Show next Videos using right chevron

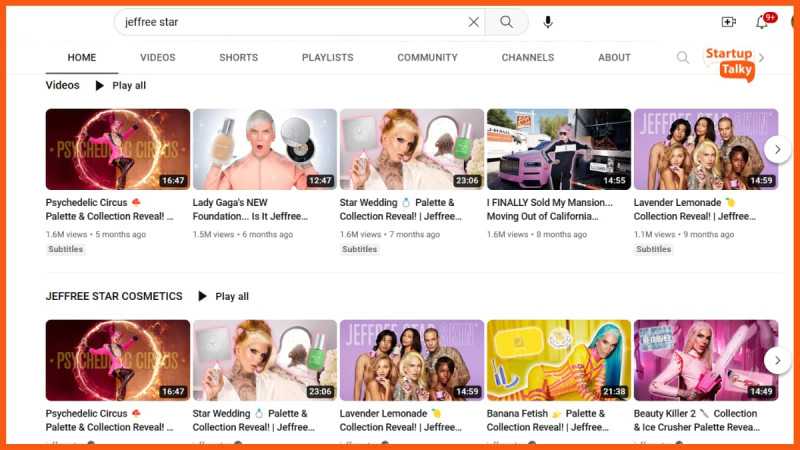click(x=777, y=149)
